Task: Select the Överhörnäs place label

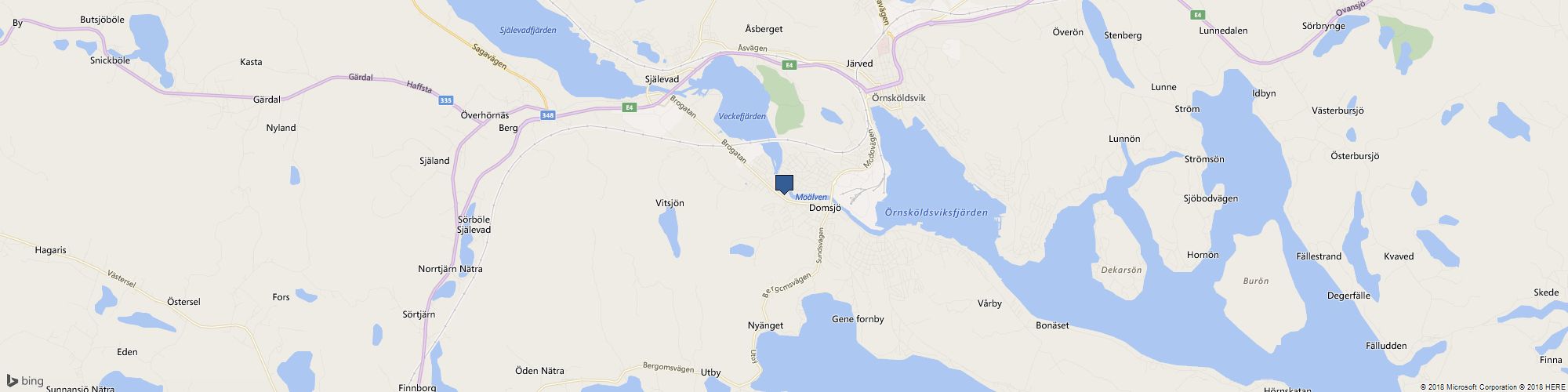Action: [485, 114]
